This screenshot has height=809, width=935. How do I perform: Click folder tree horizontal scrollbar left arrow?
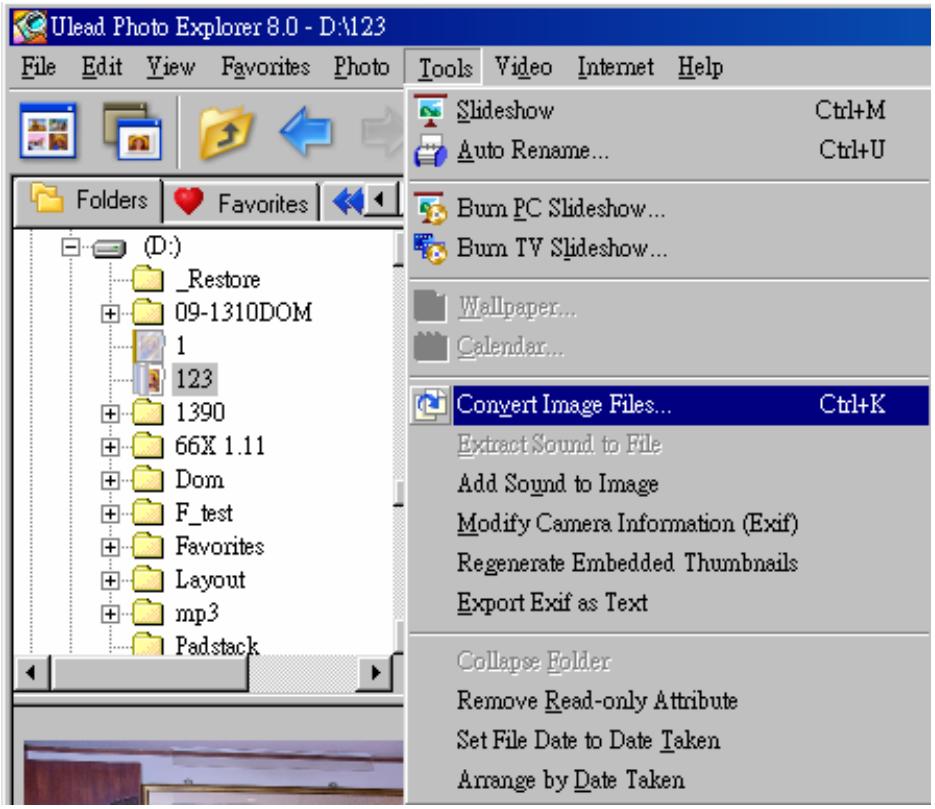pyautogui.click(x=32, y=673)
